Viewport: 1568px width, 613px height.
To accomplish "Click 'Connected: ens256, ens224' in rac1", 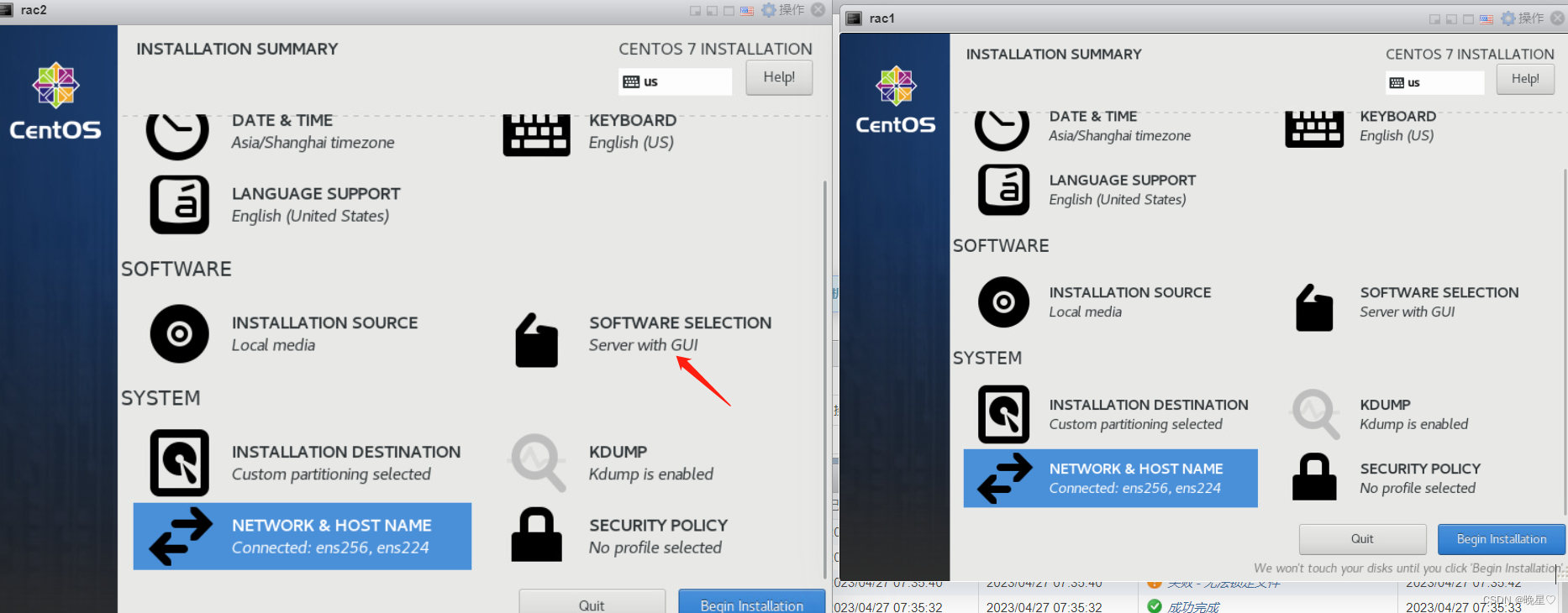I will [1134, 489].
